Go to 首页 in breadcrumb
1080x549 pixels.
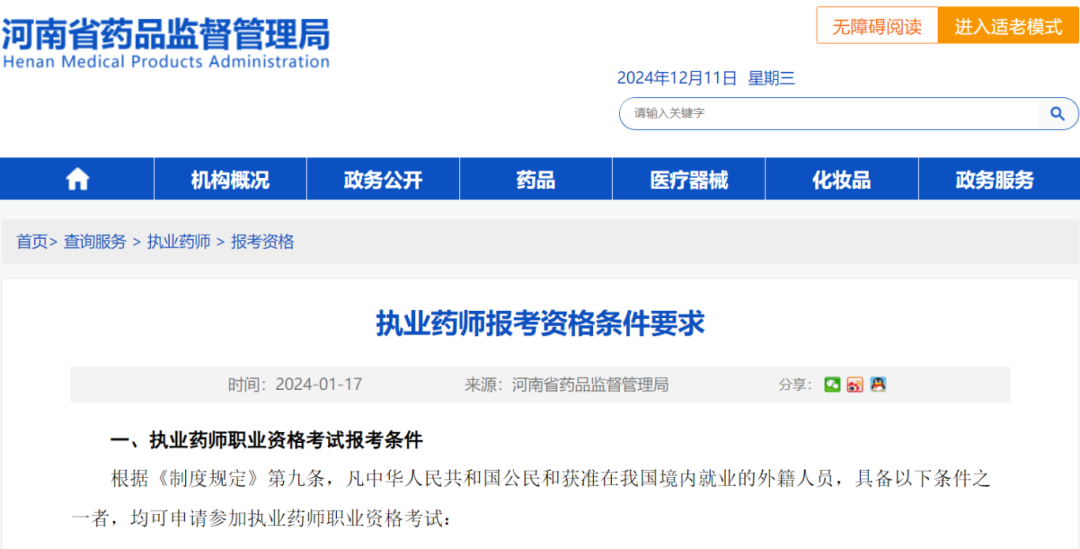coord(32,242)
